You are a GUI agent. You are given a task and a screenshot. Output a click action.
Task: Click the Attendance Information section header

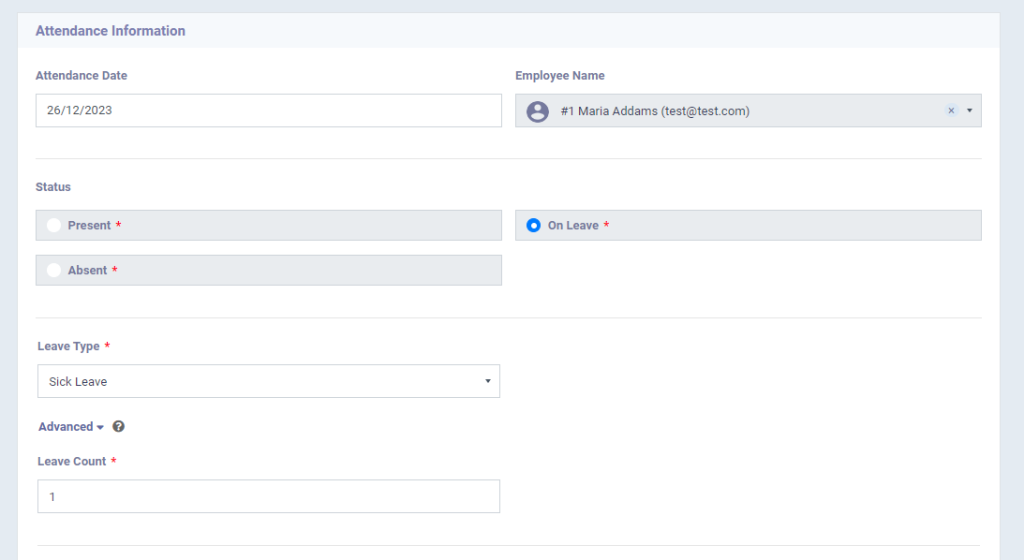point(110,31)
